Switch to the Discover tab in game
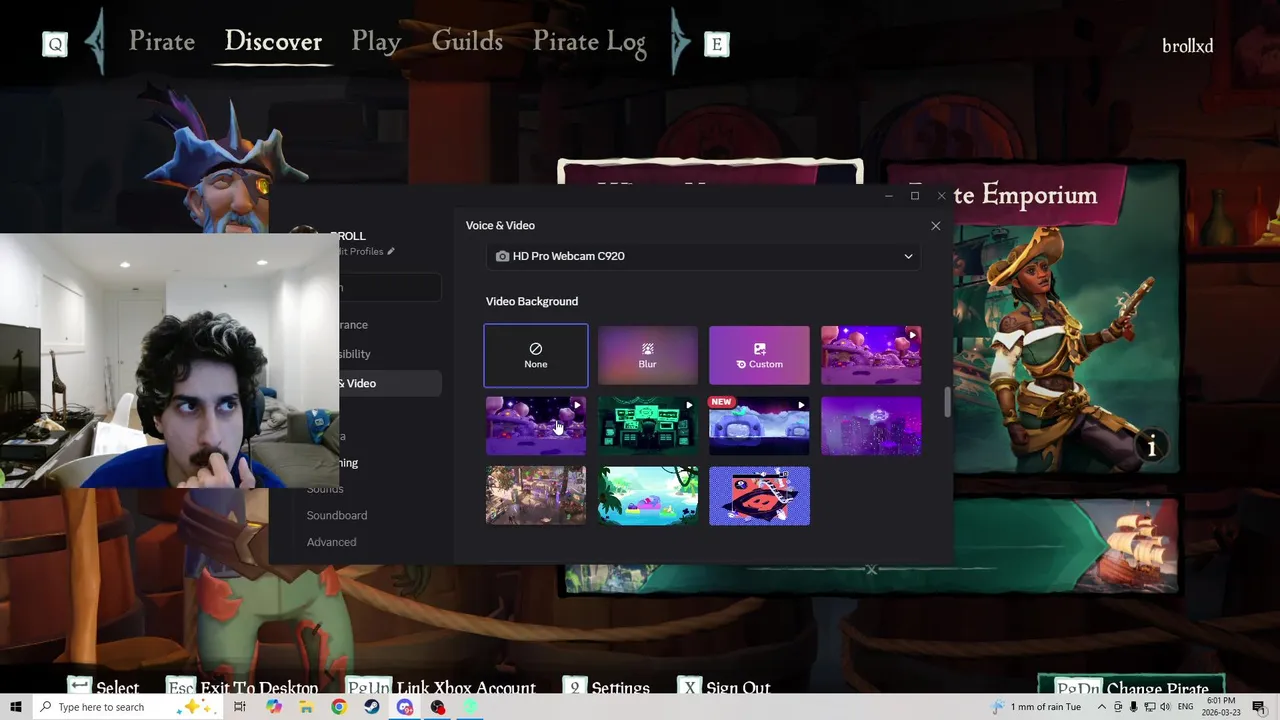 coord(273,42)
